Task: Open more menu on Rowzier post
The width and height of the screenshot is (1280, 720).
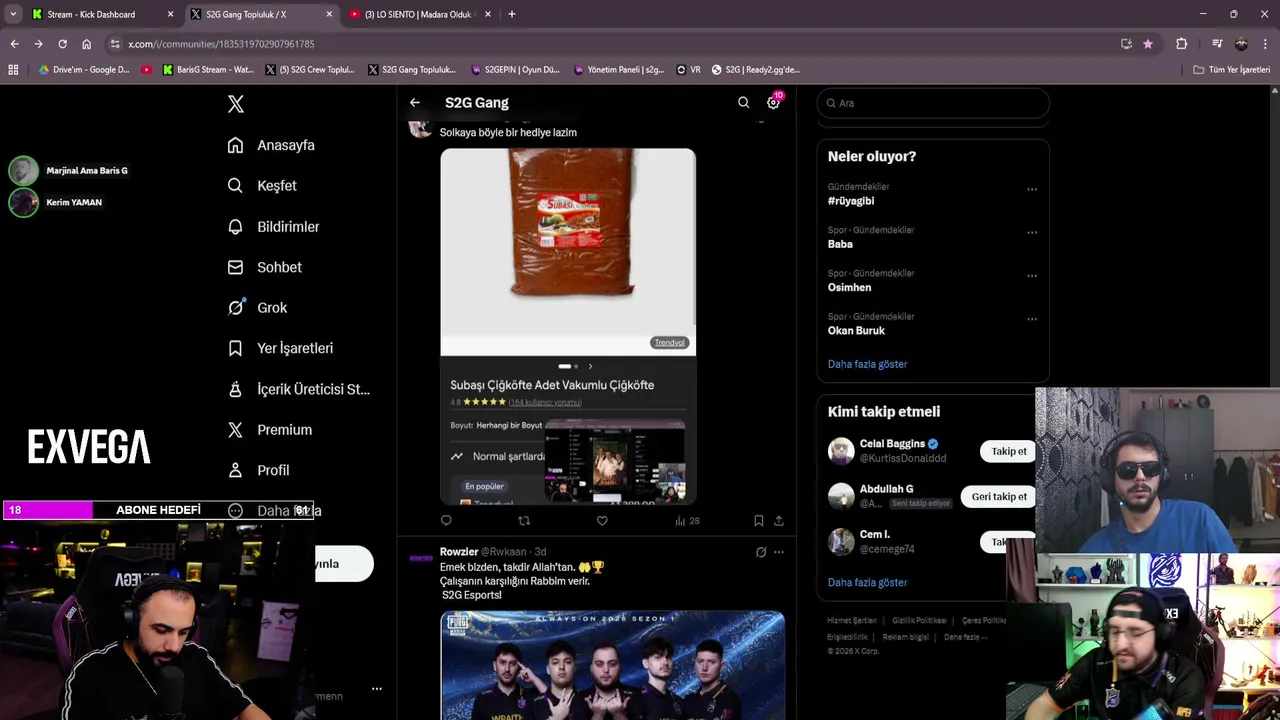Action: tap(779, 552)
